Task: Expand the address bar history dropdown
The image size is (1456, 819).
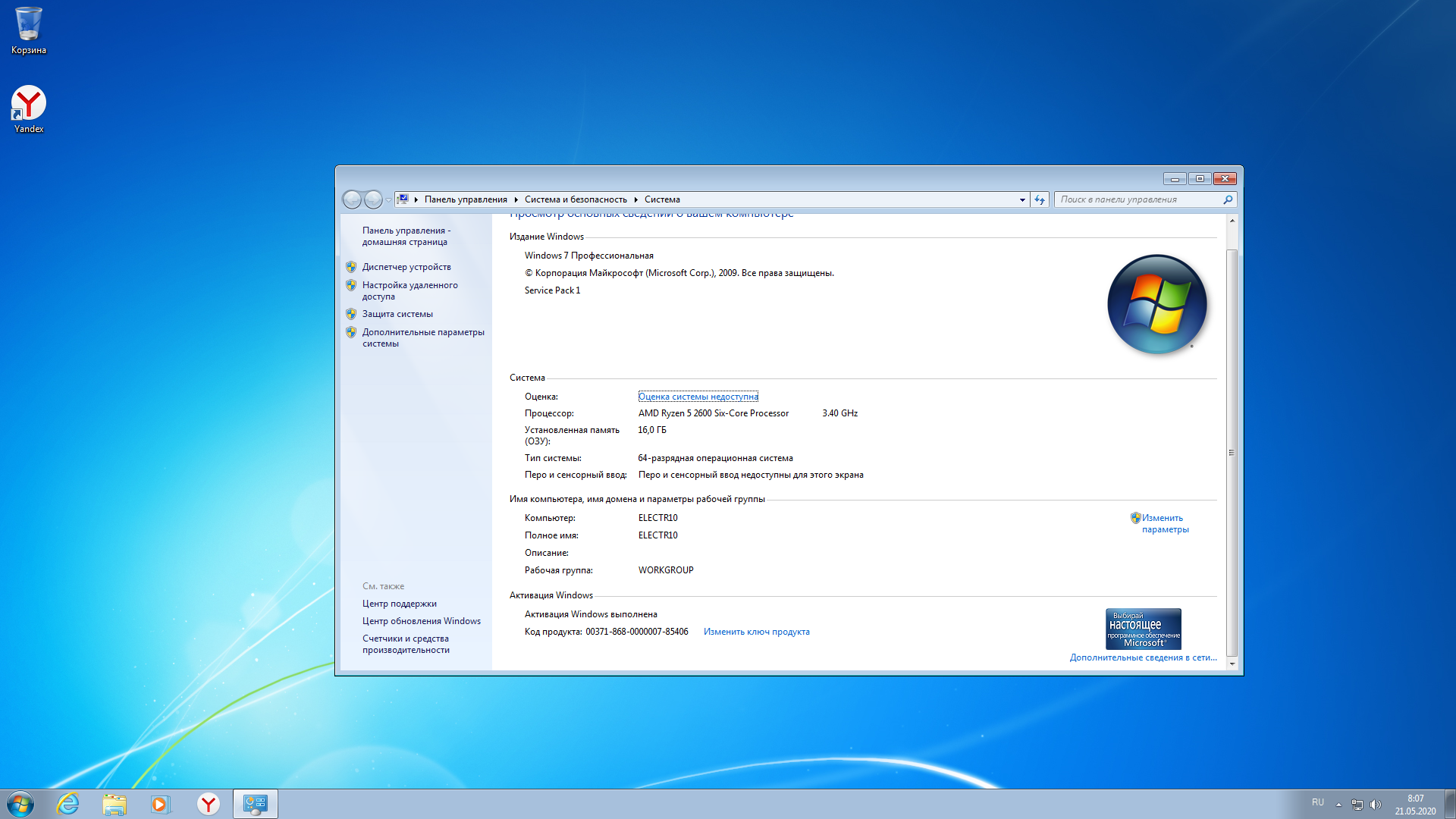Action: coord(1022,199)
